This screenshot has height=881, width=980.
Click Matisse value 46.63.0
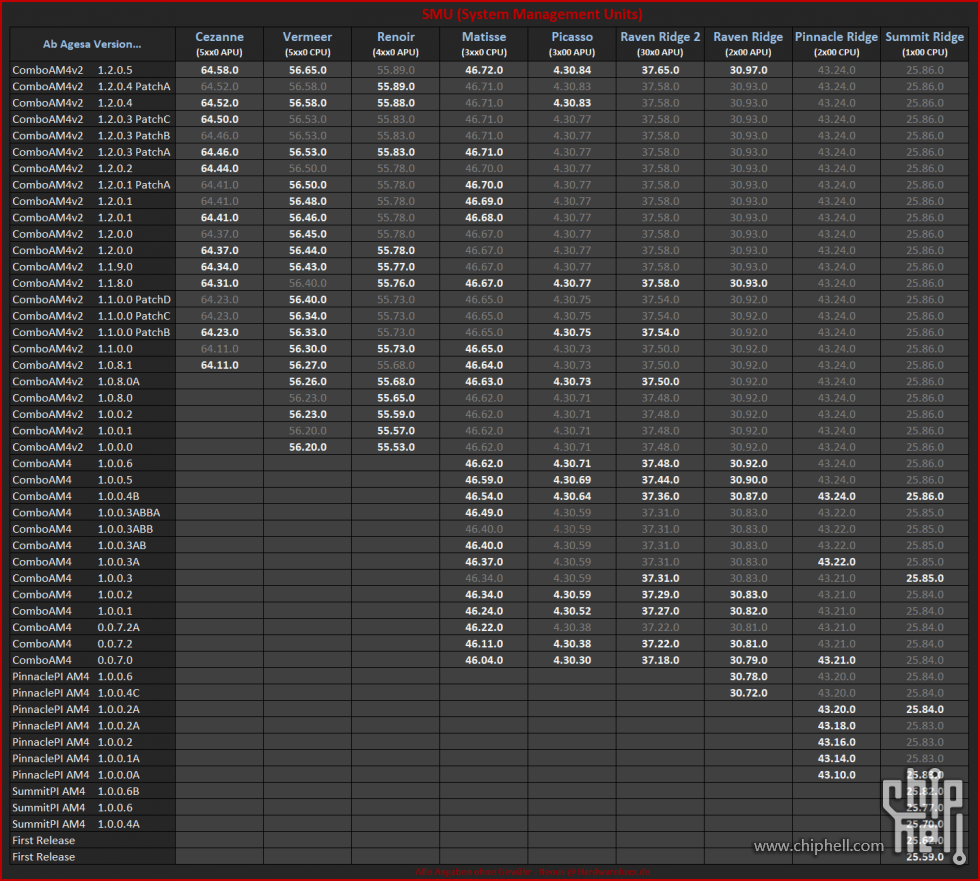coord(484,381)
